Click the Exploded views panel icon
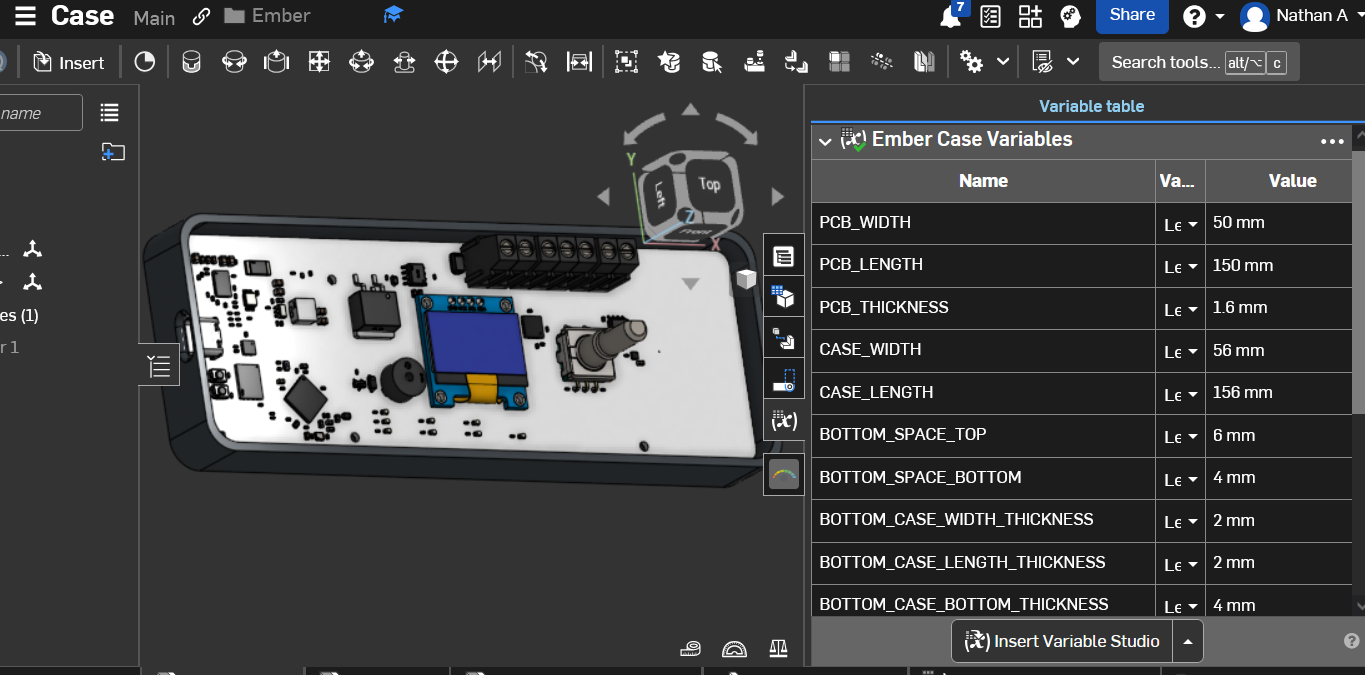The height and width of the screenshot is (675, 1365). [783, 340]
